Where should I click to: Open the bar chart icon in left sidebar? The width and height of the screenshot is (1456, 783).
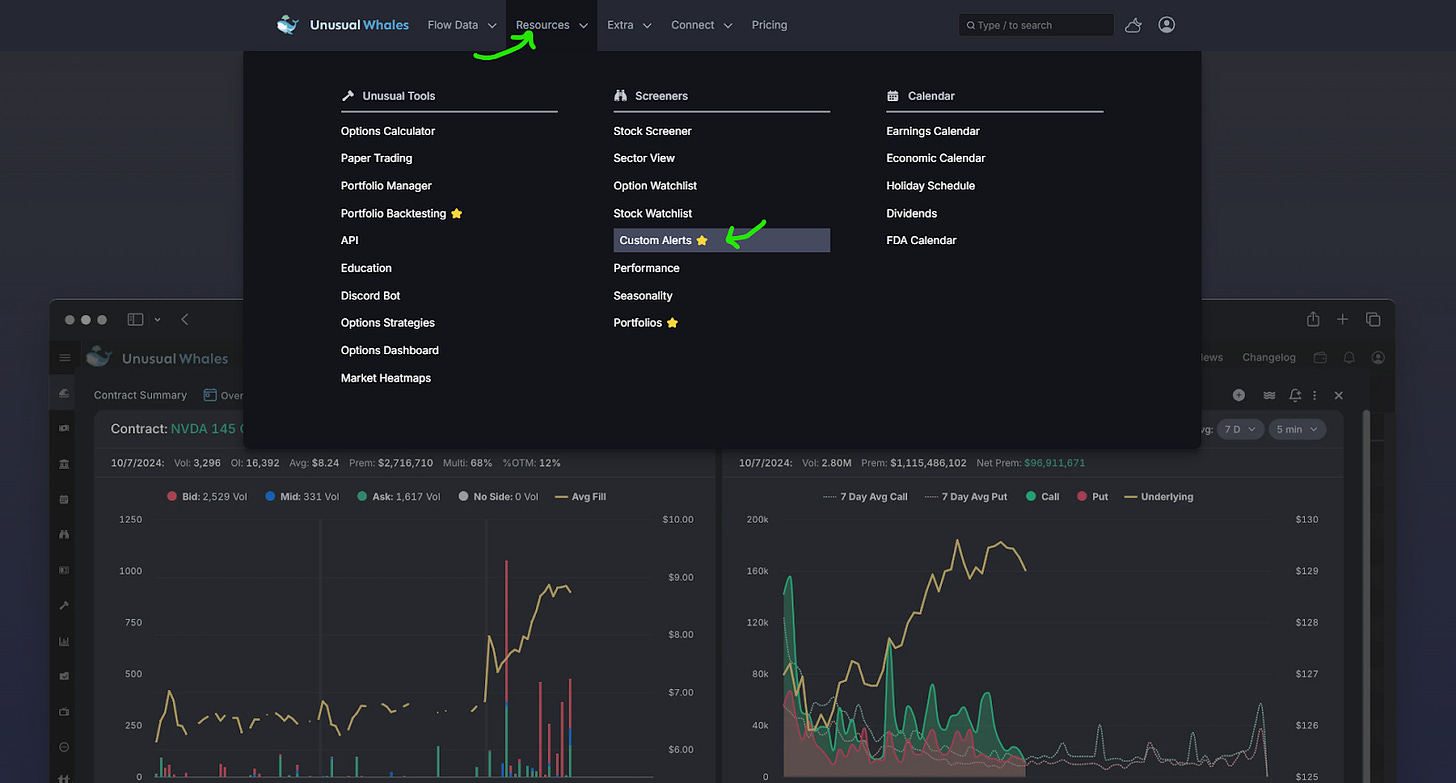(65, 641)
